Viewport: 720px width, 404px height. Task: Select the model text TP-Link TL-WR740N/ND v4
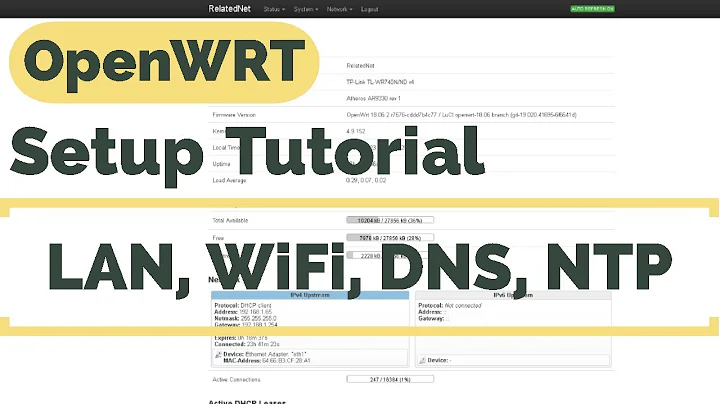[380, 82]
